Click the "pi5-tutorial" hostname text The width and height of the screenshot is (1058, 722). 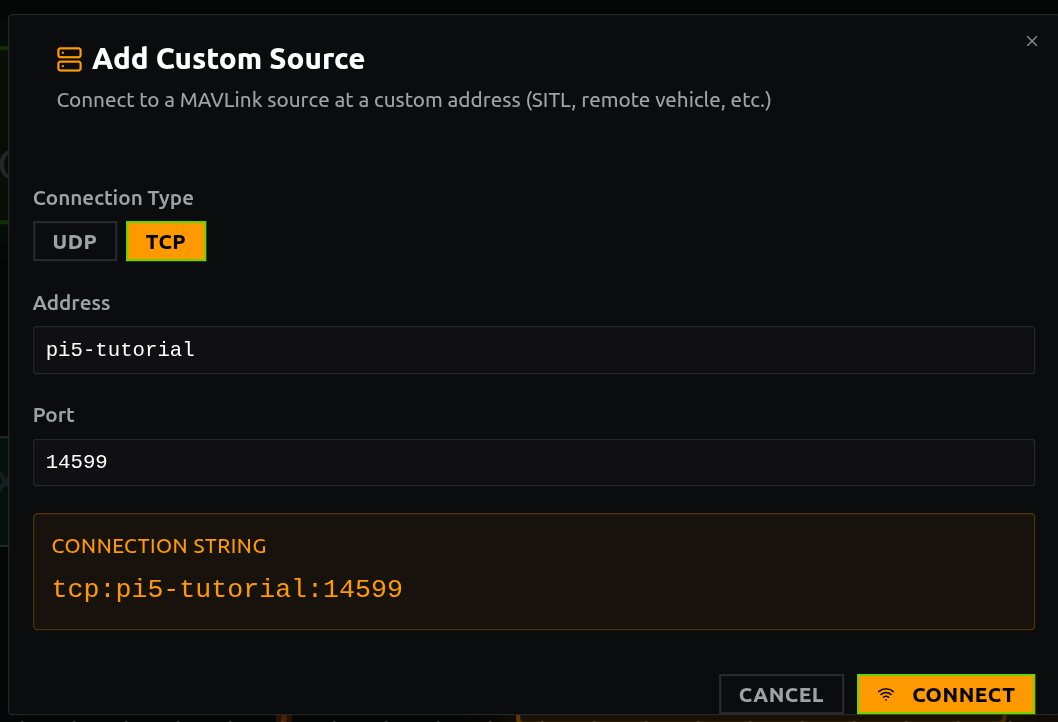(x=120, y=350)
